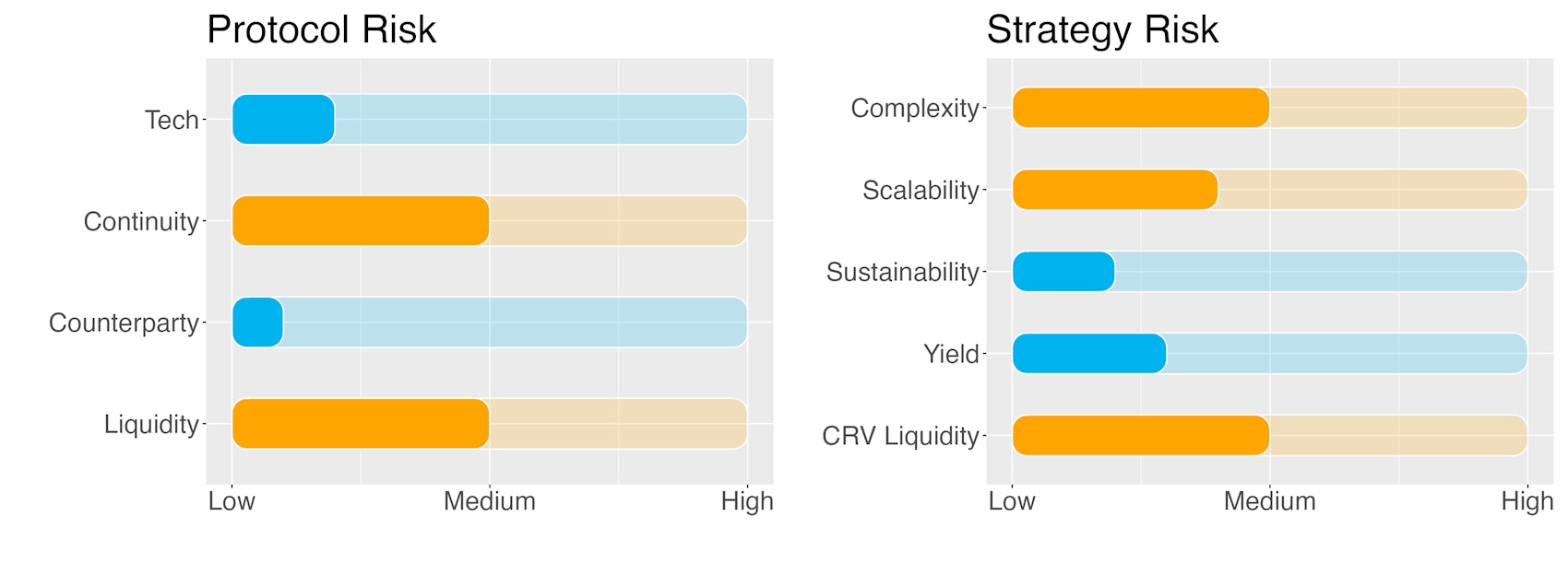Click Low label under Protocol Risk chart

click(x=232, y=501)
